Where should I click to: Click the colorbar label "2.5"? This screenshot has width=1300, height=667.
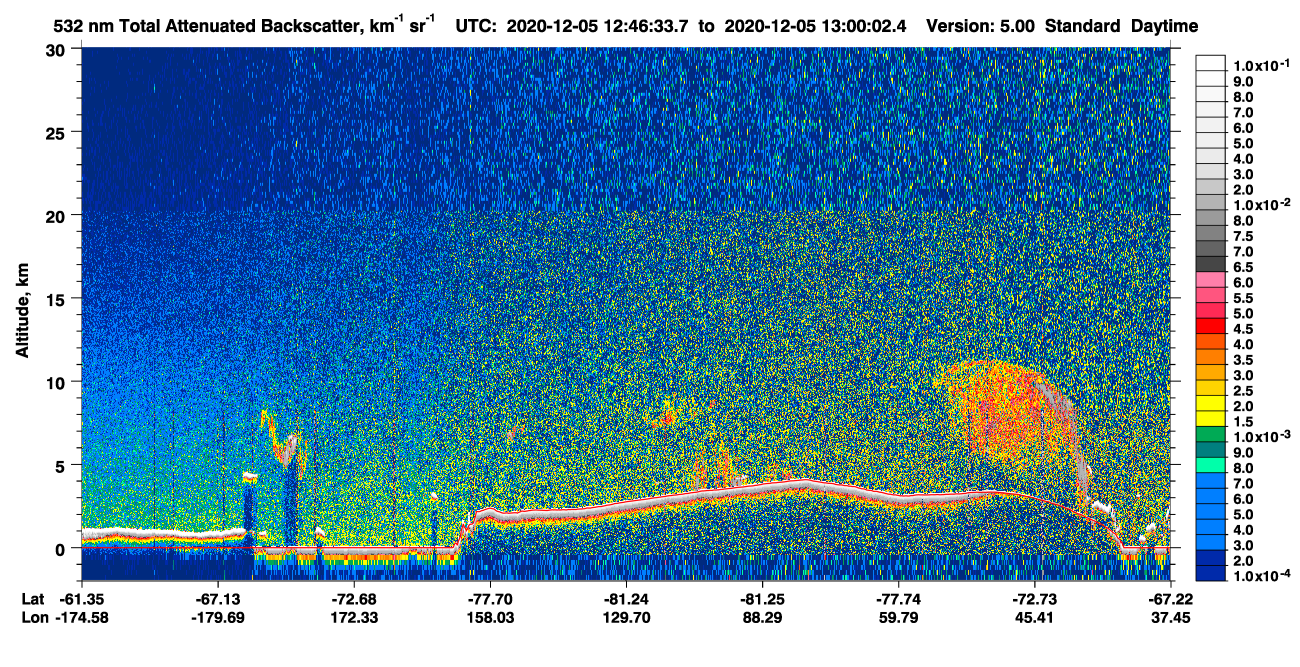point(1243,391)
